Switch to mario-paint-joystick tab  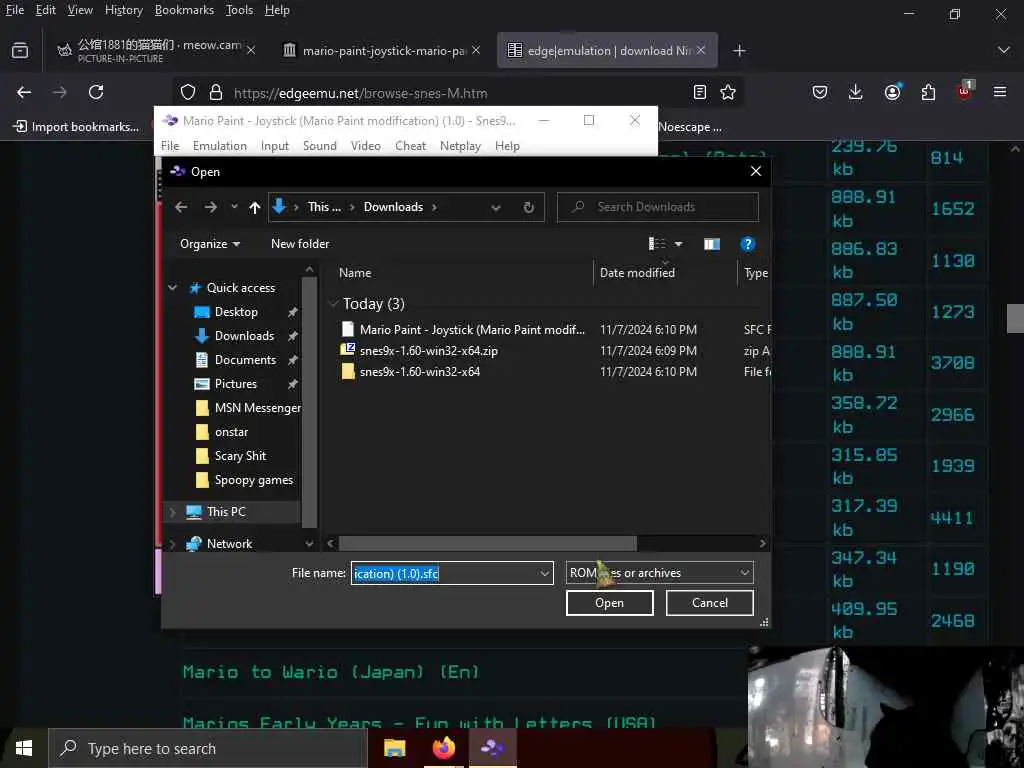pyautogui.click(x=383, y=50)
